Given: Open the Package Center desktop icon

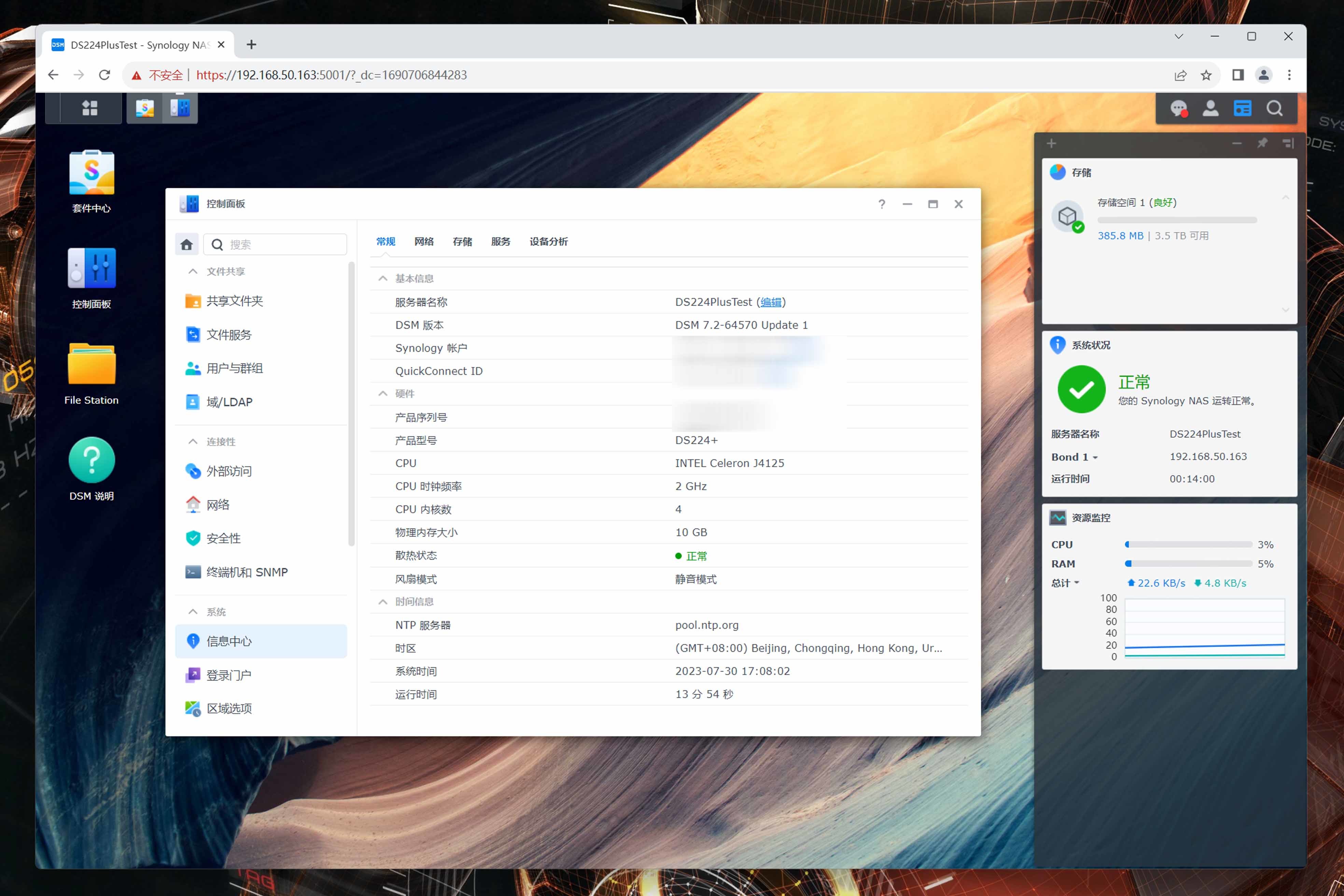Looking at the screenshot, I should (92, 173).
